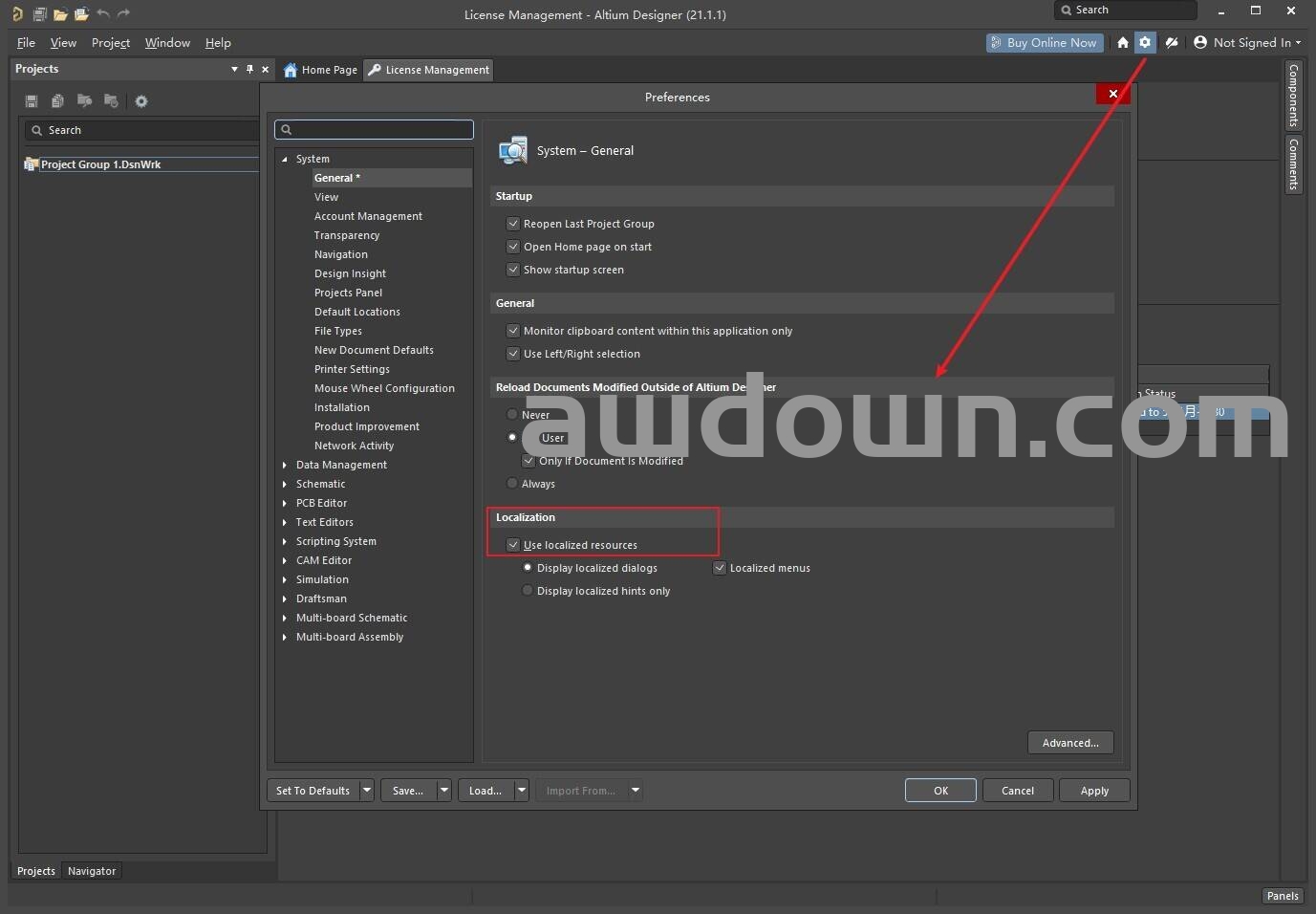The height and width of the screenshot is (914, 1316).
Task: Click the Preferences search input field
Action: [x=374, y=130]
